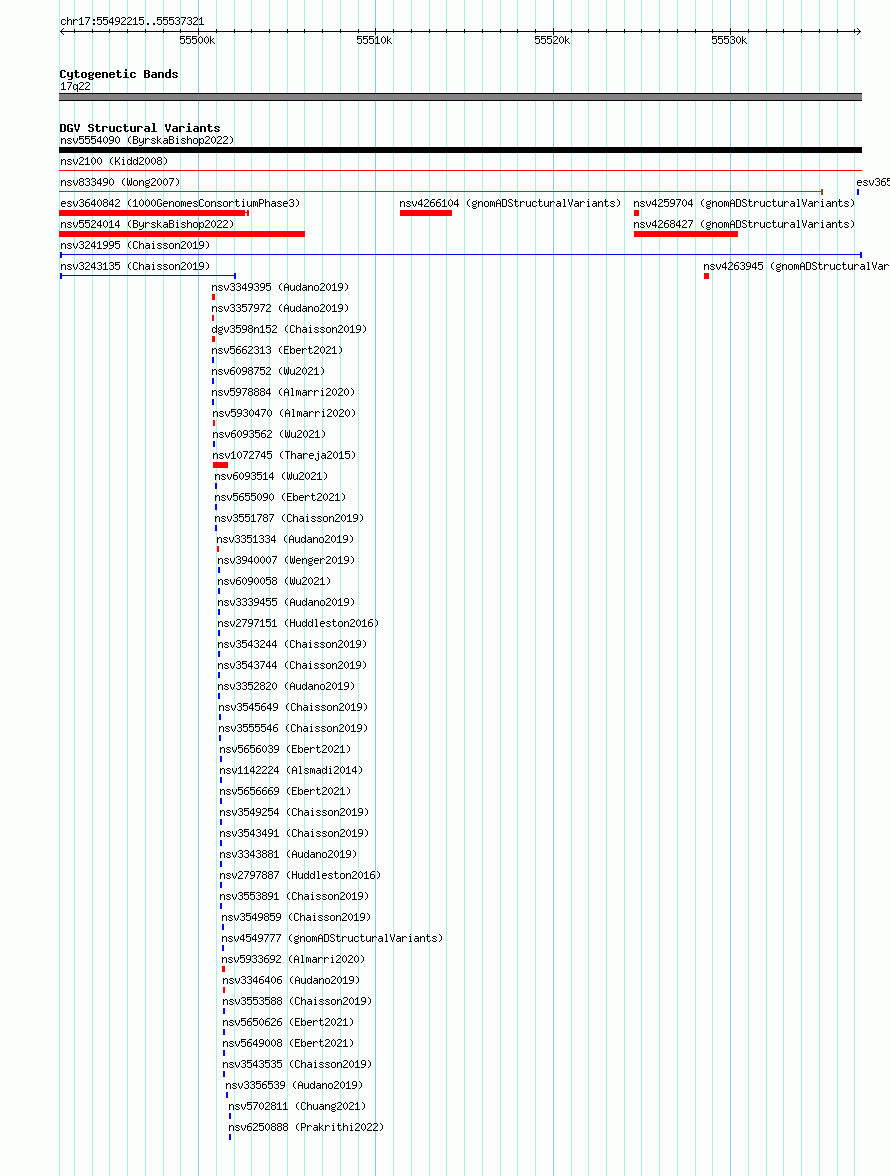The height and width of the screenshot is (1176, 890).
Task: Open nsv3549859 (Chaisson2019) variant
Action: click(296, 917)
